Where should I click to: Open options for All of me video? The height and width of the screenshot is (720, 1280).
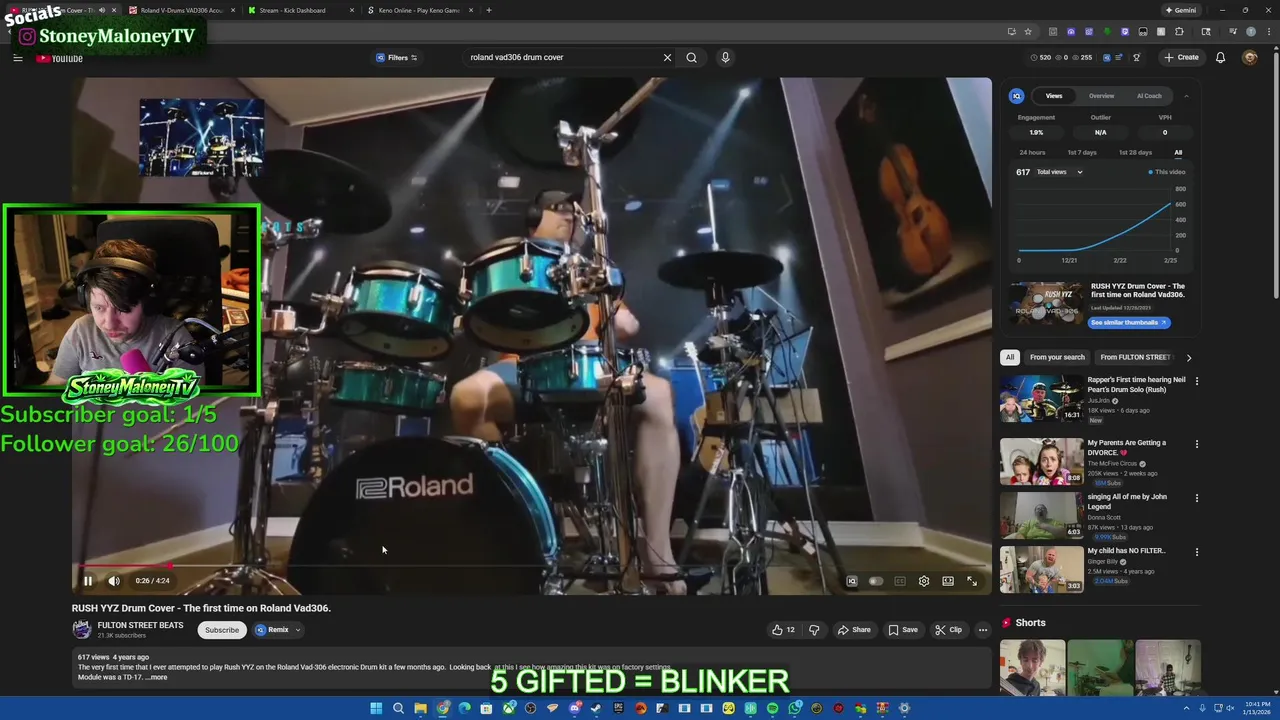1197,497
